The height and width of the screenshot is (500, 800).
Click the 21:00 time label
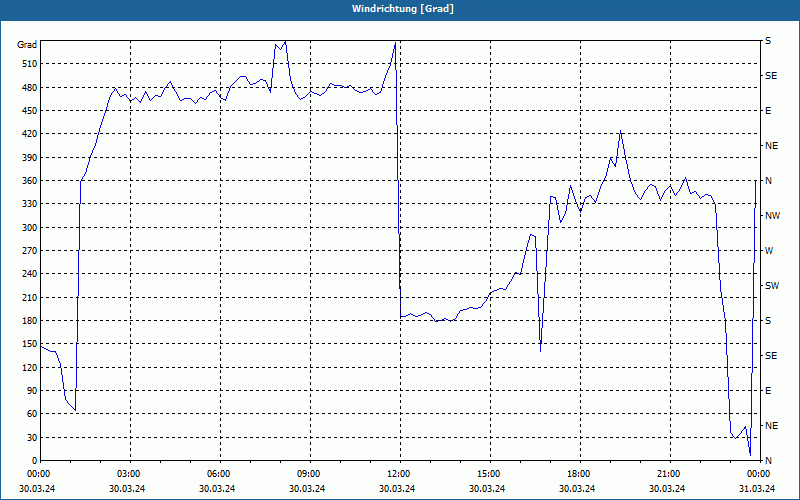tap(669, 474)
